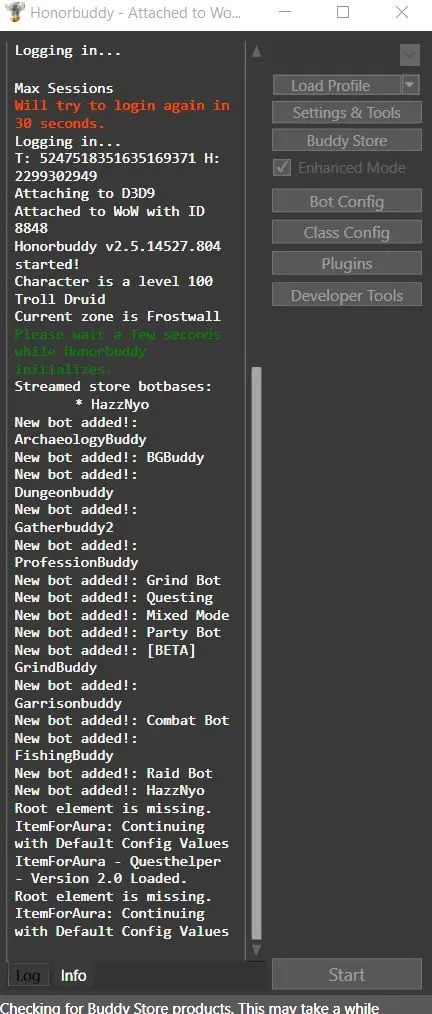Open Developer Tools
The width and height of the screenshot is (432, 1014).
347,296
